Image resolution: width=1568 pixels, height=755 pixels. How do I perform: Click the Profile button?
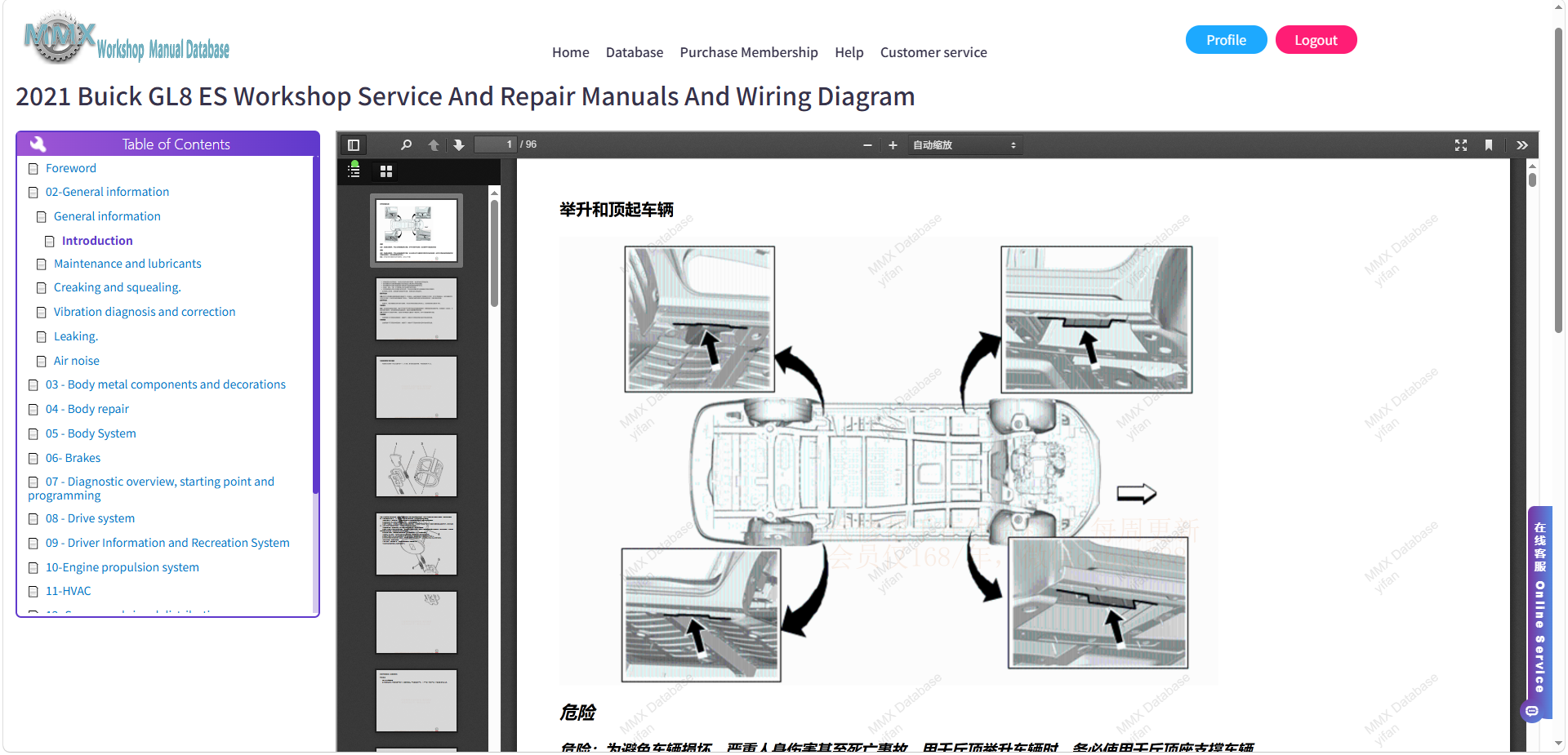click(1226, 40)
